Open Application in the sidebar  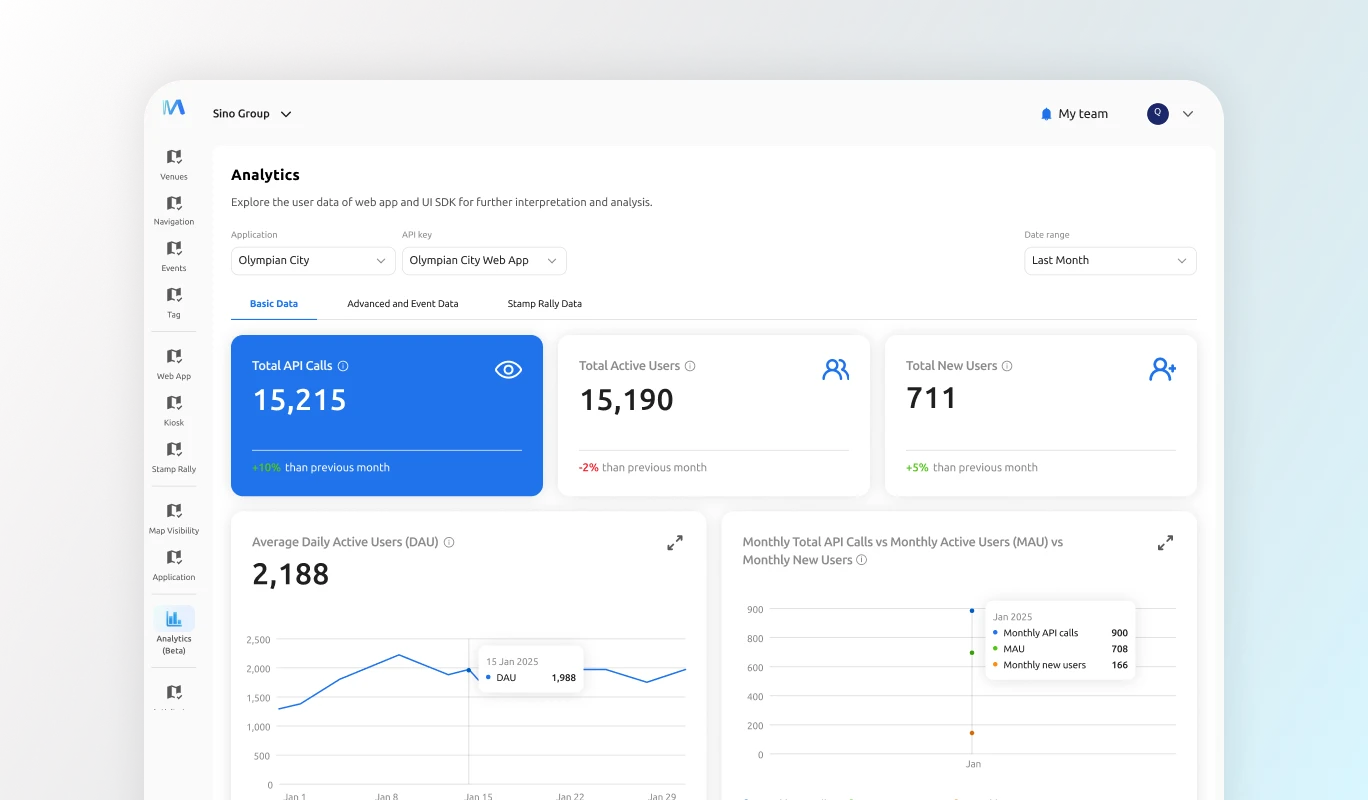coord(174,565)
